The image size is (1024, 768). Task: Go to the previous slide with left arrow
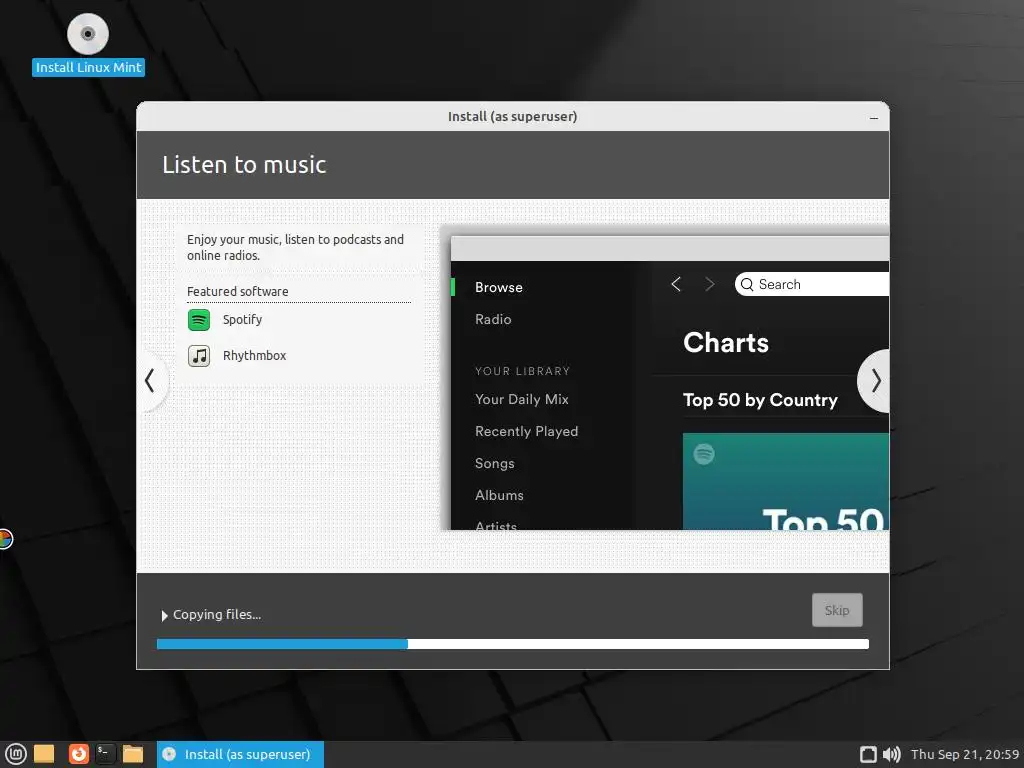[x=150, y=381]
